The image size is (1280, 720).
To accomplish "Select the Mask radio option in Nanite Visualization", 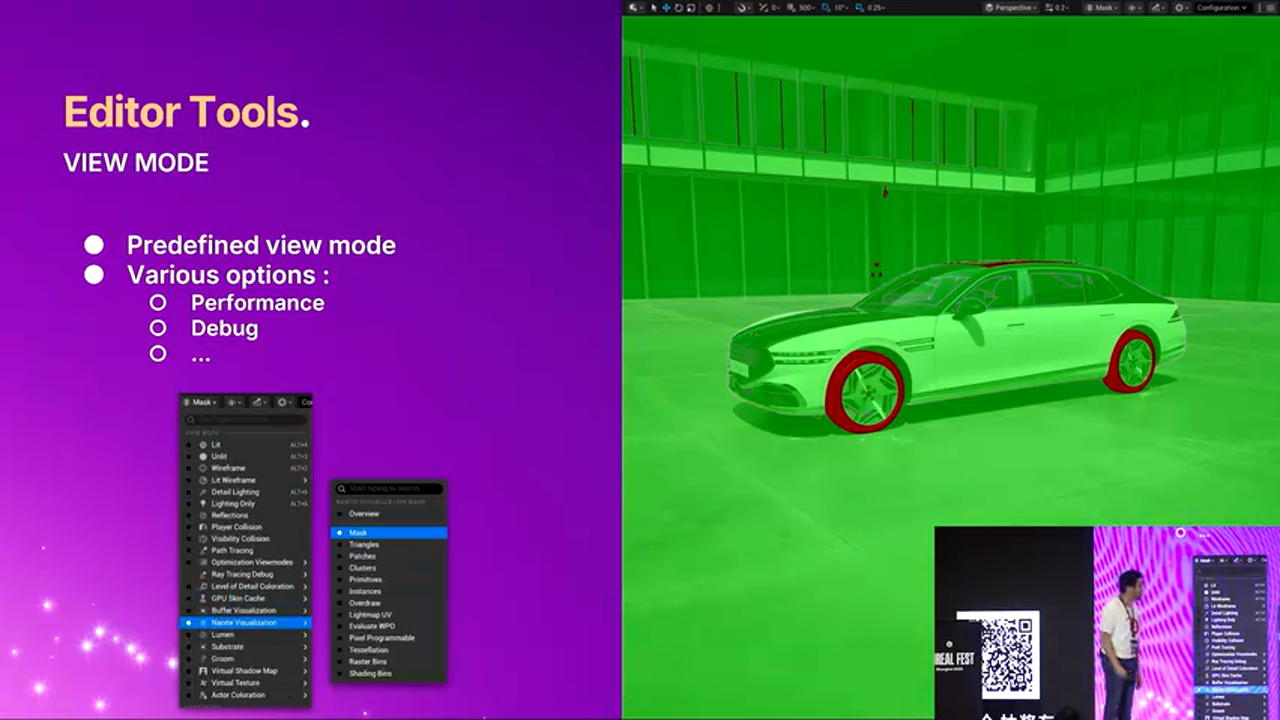I will pos(360,532).
